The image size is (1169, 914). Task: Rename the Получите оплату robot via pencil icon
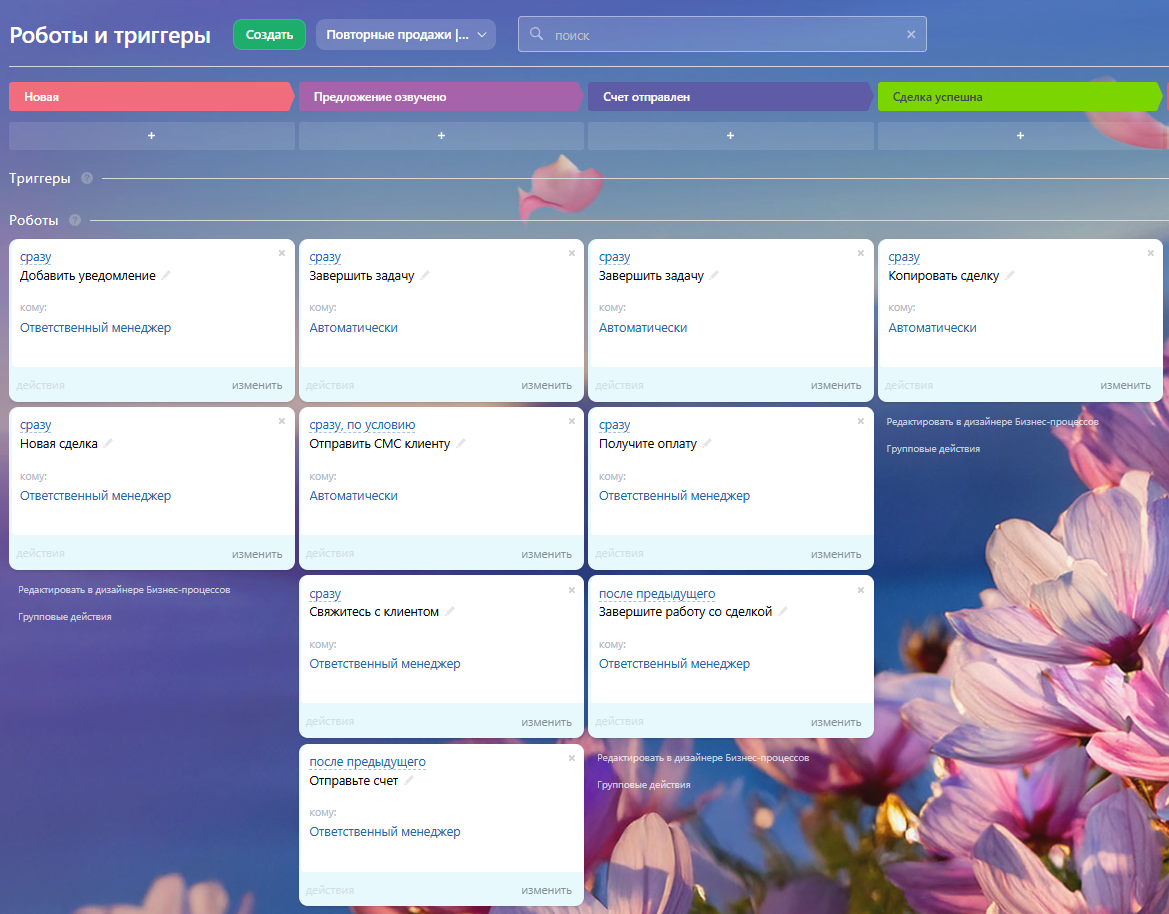click(x=707, y=444)
